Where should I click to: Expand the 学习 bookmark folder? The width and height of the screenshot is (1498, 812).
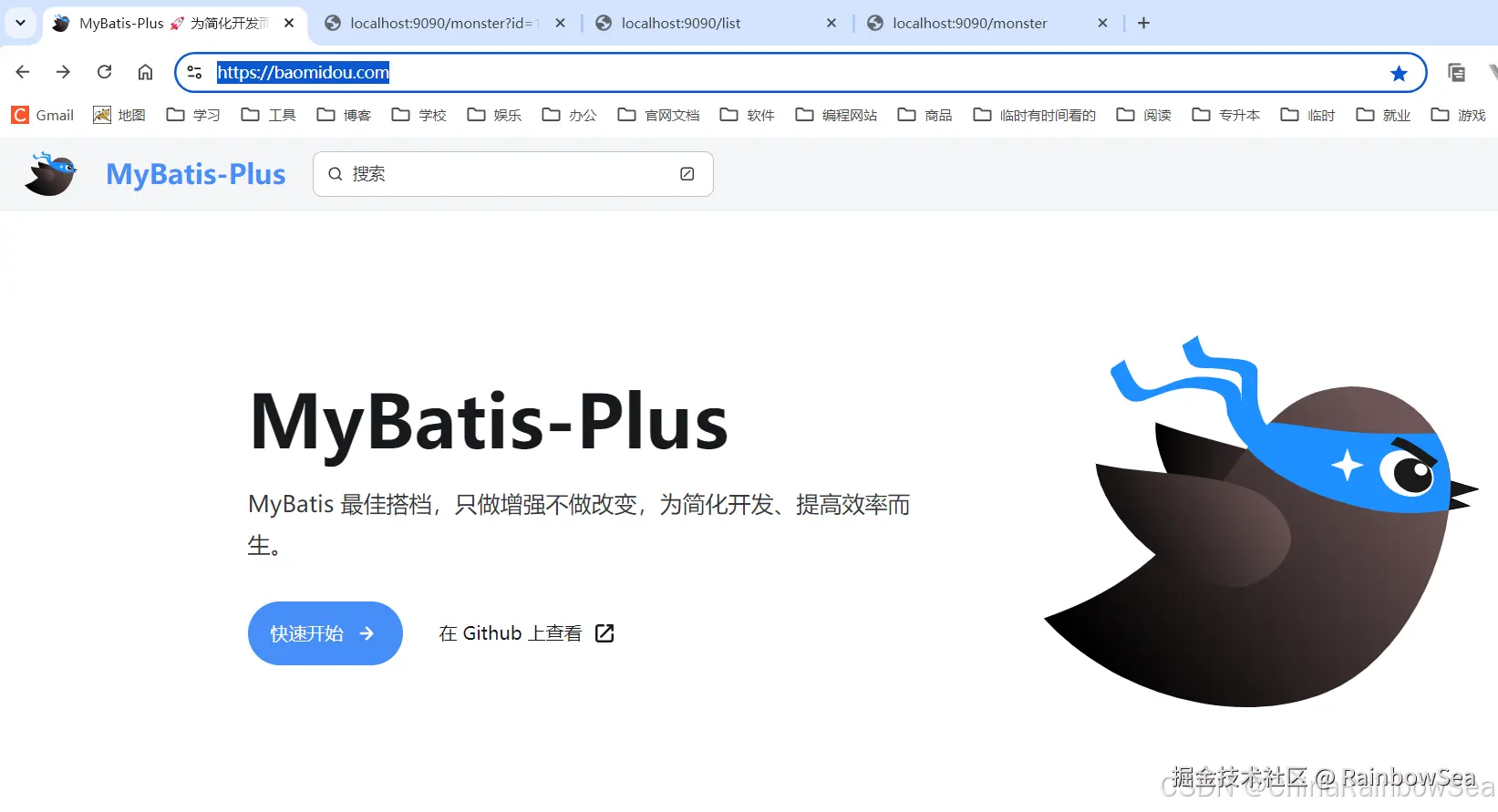[x=193, y=115]
